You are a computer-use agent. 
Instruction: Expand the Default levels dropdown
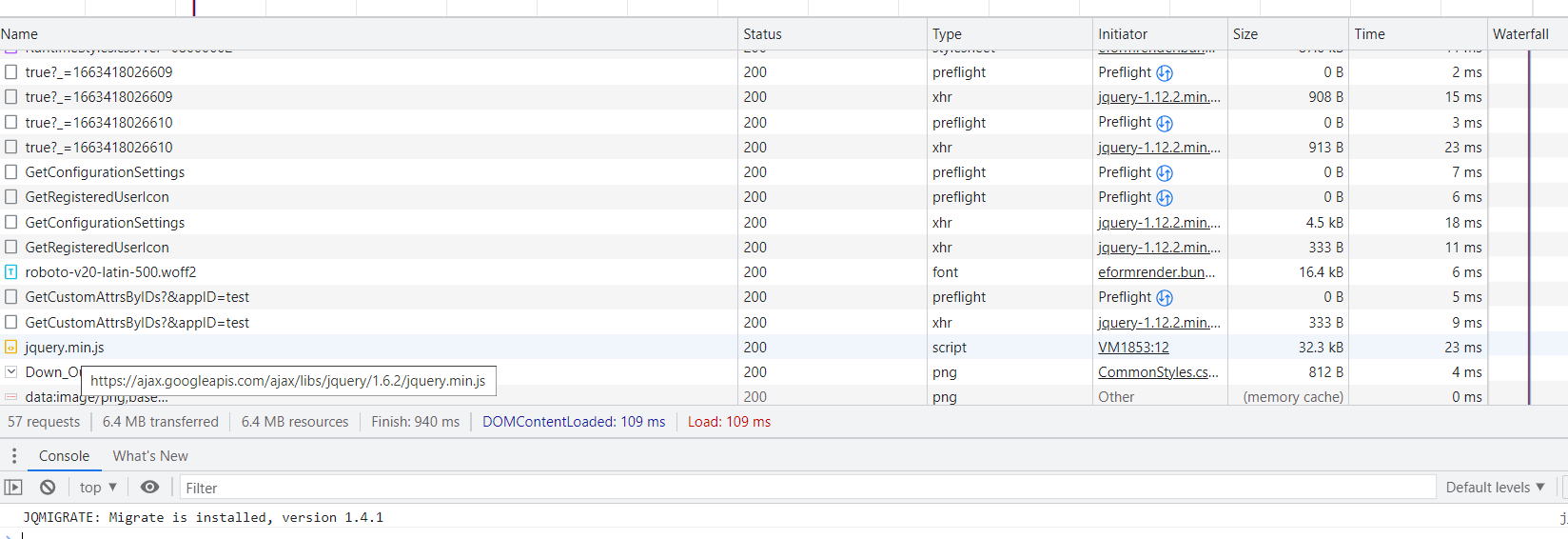[1495, 488]
